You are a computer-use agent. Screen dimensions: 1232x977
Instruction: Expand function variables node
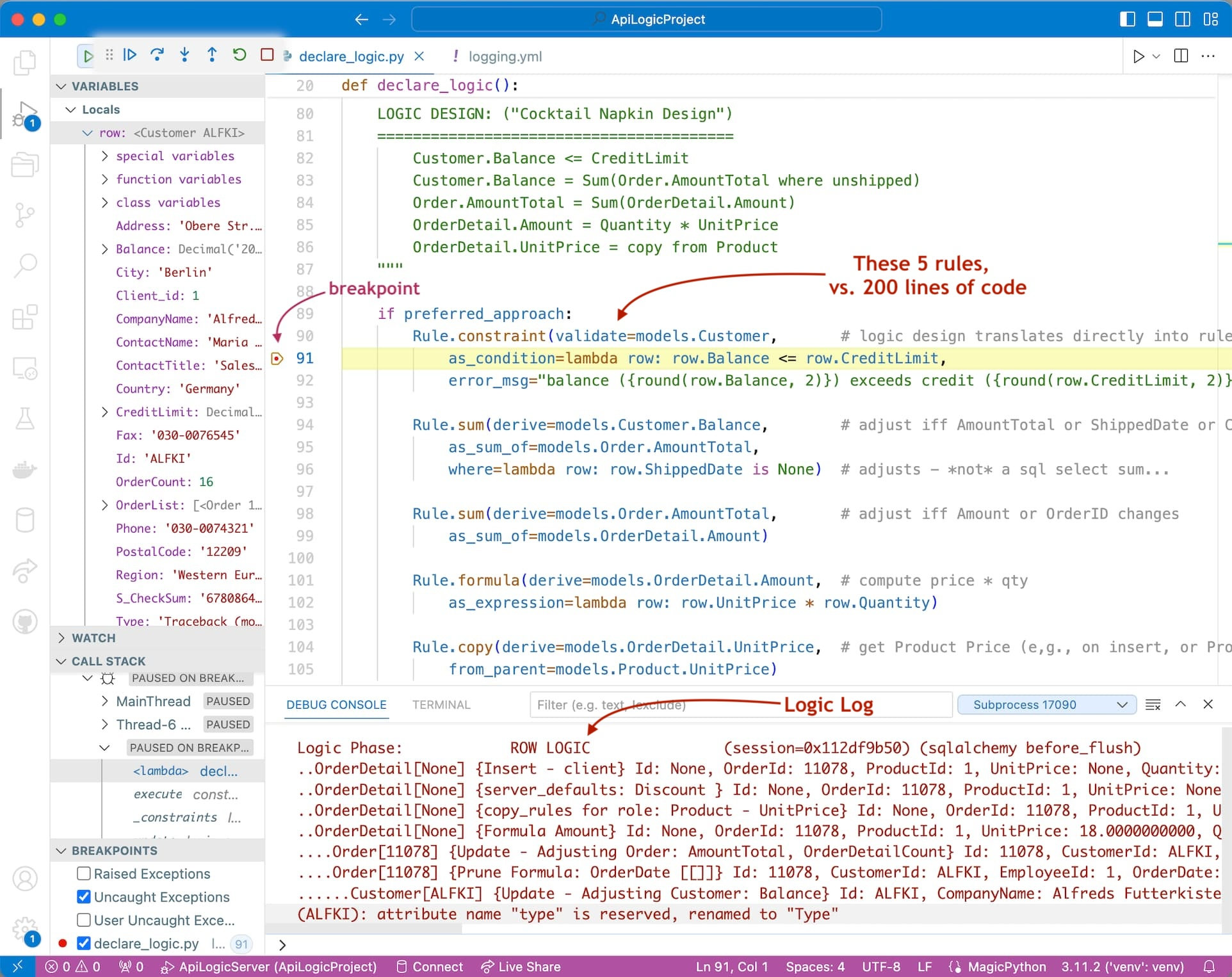(105, 179)
